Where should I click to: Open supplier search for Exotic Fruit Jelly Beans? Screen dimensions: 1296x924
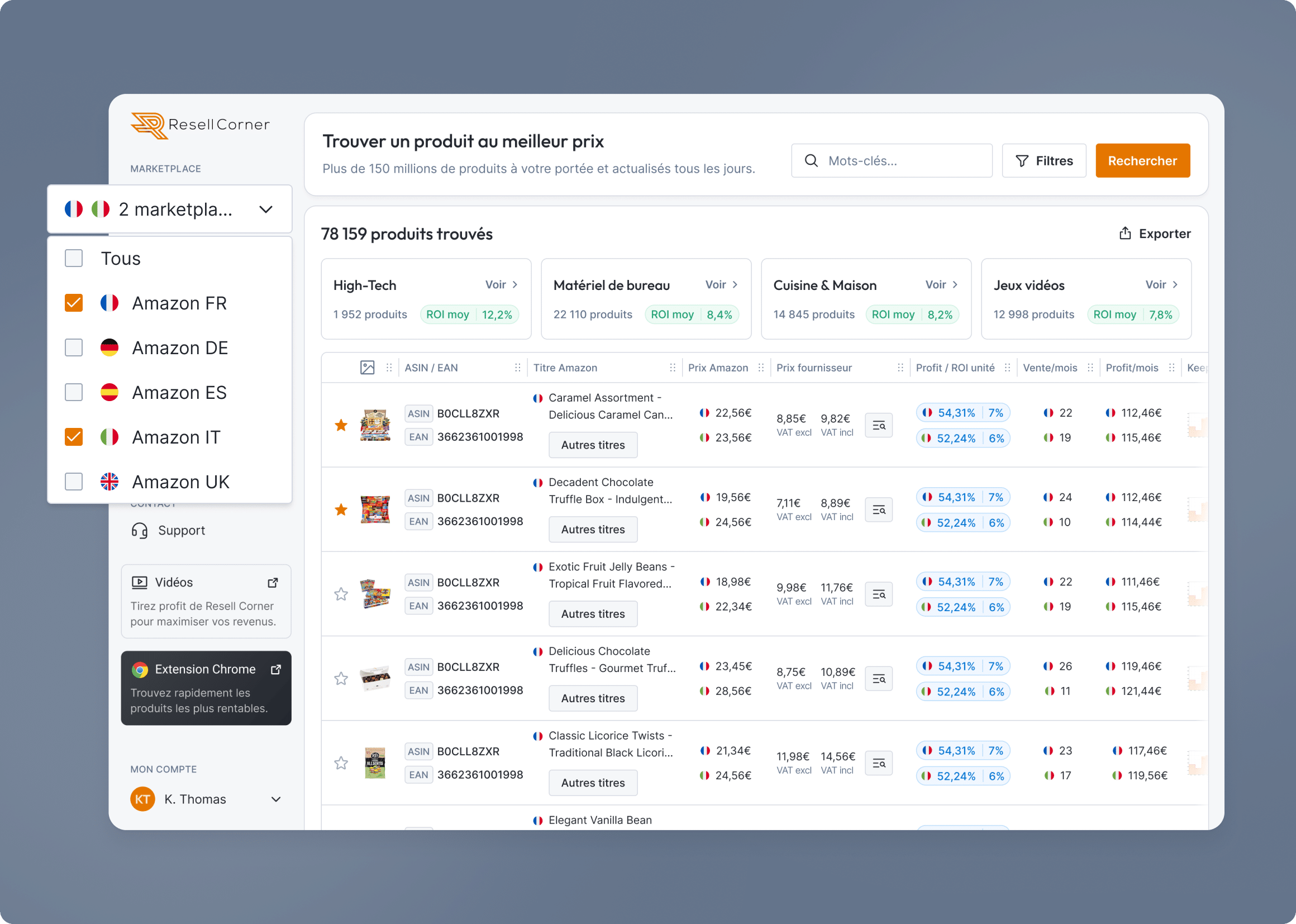[x=878, y=594]
